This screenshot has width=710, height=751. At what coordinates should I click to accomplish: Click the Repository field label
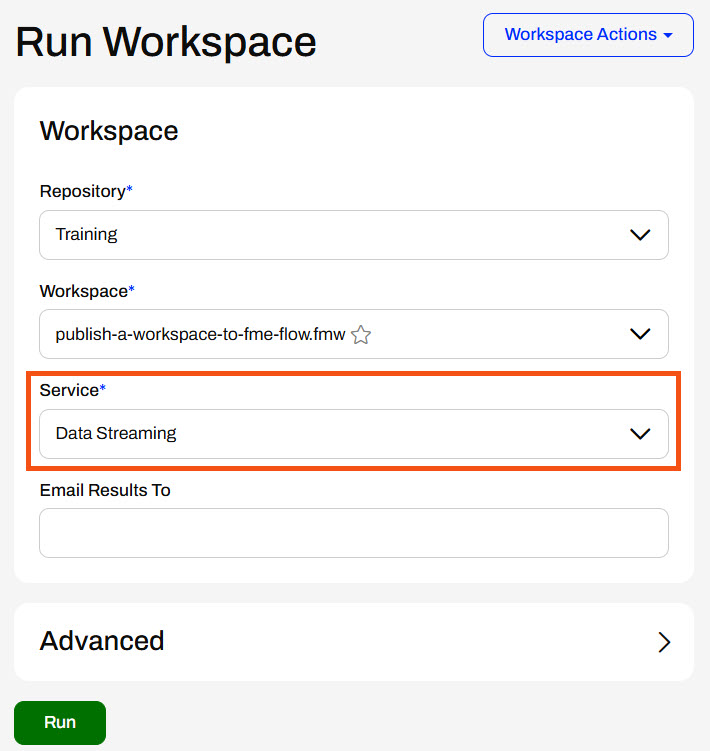[83, 191]
